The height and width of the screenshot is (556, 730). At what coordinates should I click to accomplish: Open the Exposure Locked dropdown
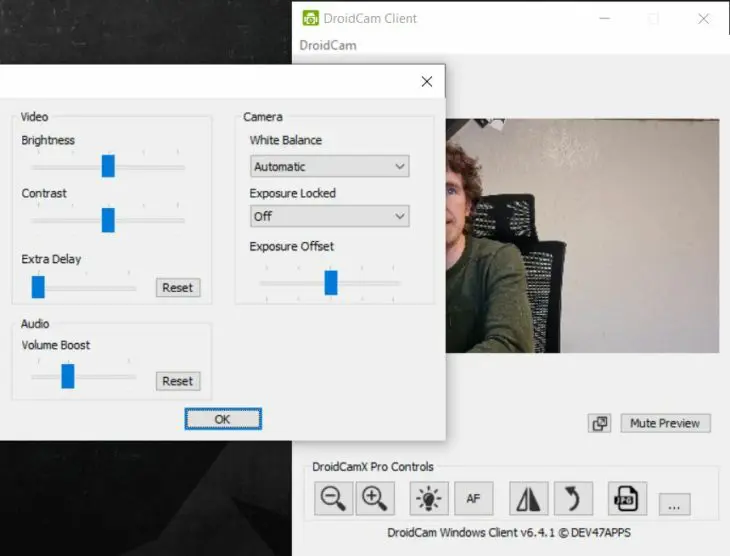[330, 216]
